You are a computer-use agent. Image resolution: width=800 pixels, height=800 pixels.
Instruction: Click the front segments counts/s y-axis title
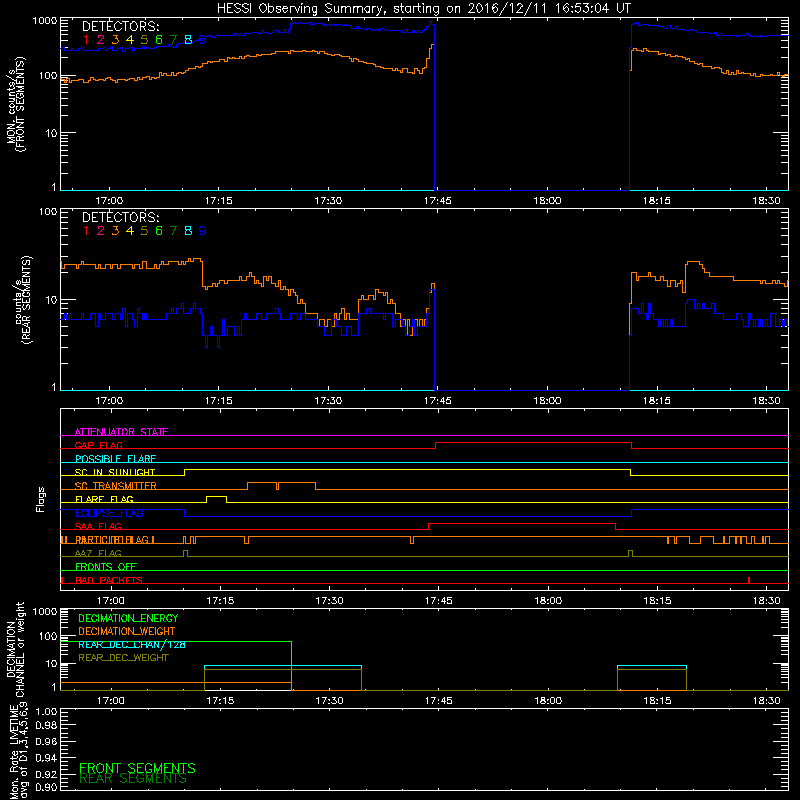pos(15,104)
